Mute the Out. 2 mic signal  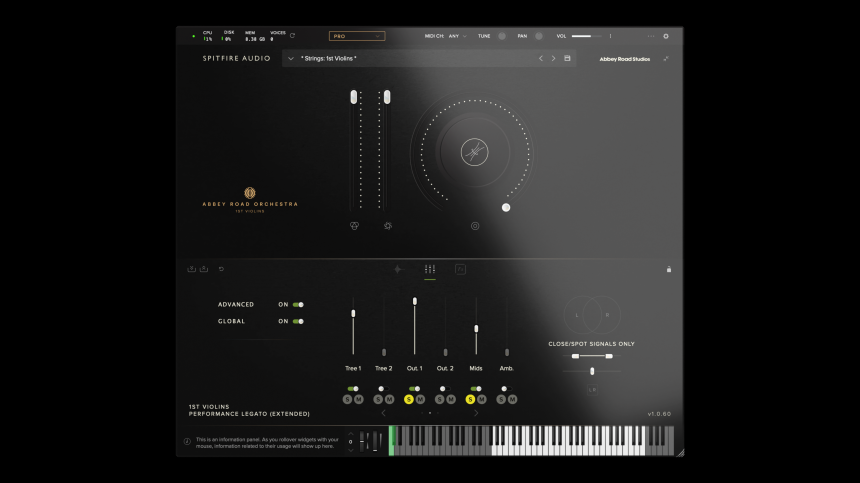451,400
